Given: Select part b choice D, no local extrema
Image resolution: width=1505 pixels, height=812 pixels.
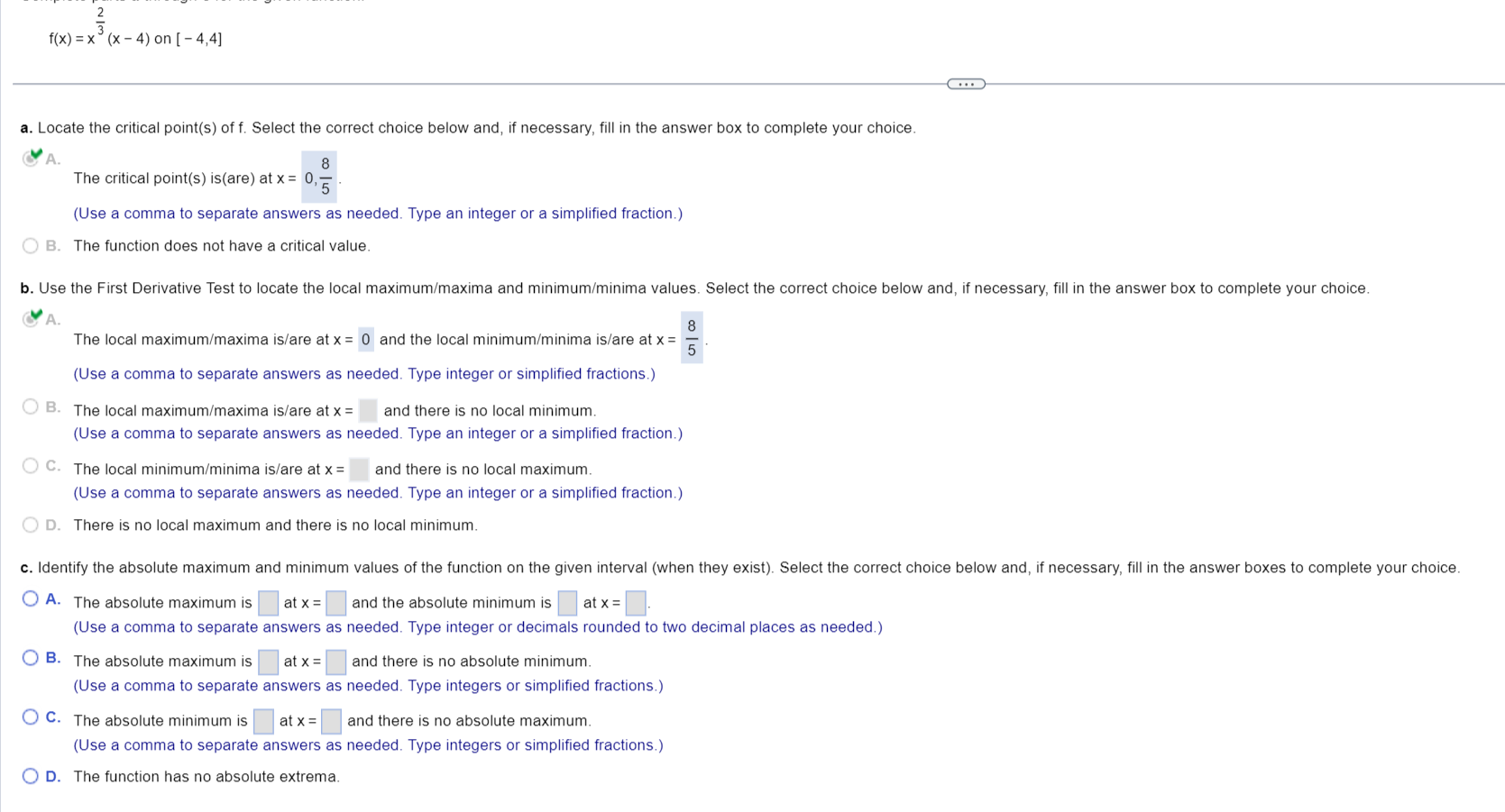Looking at the screenshot, I should coord(31,525).
